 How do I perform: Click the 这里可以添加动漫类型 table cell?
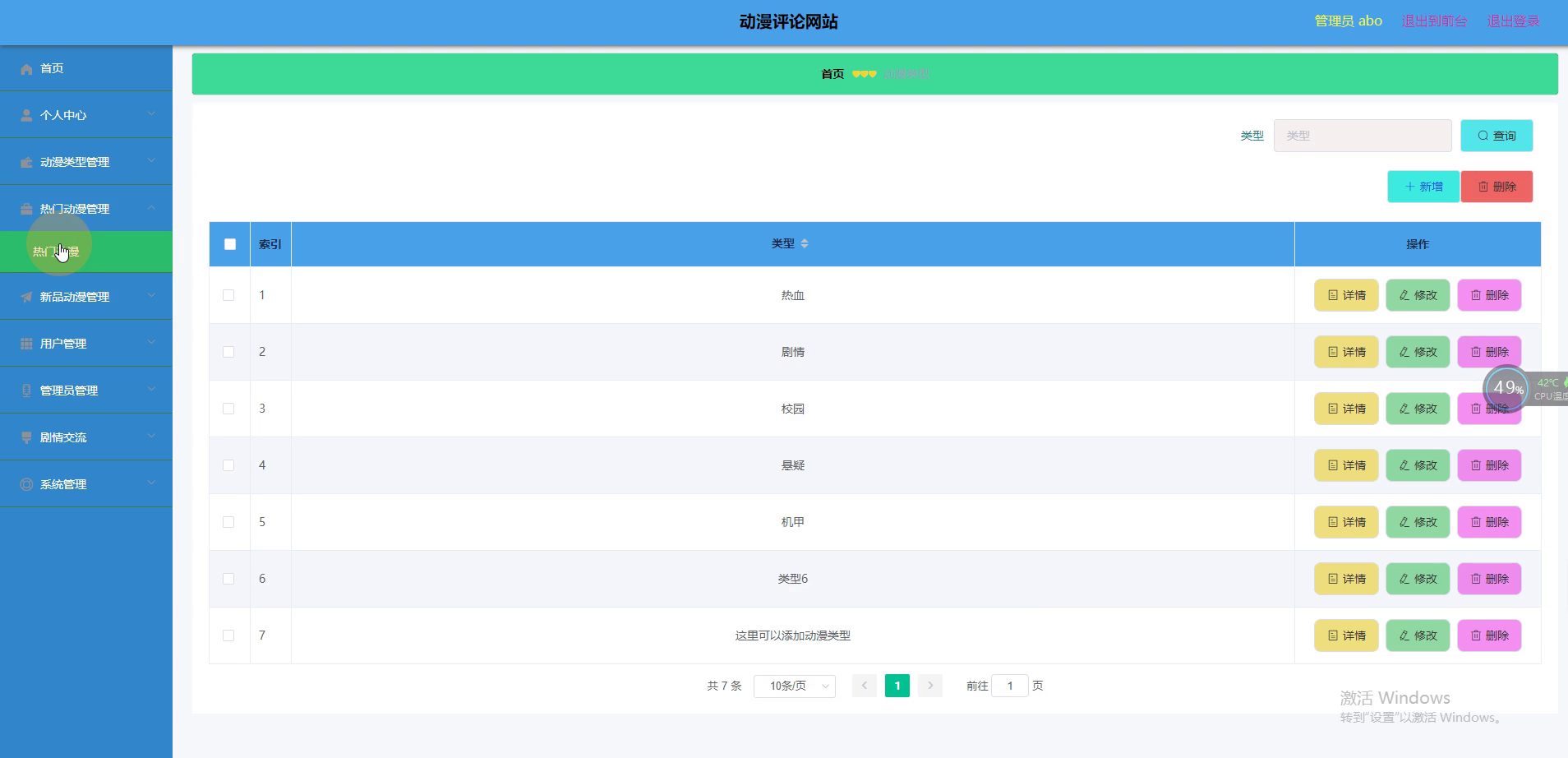click(792, 636)
